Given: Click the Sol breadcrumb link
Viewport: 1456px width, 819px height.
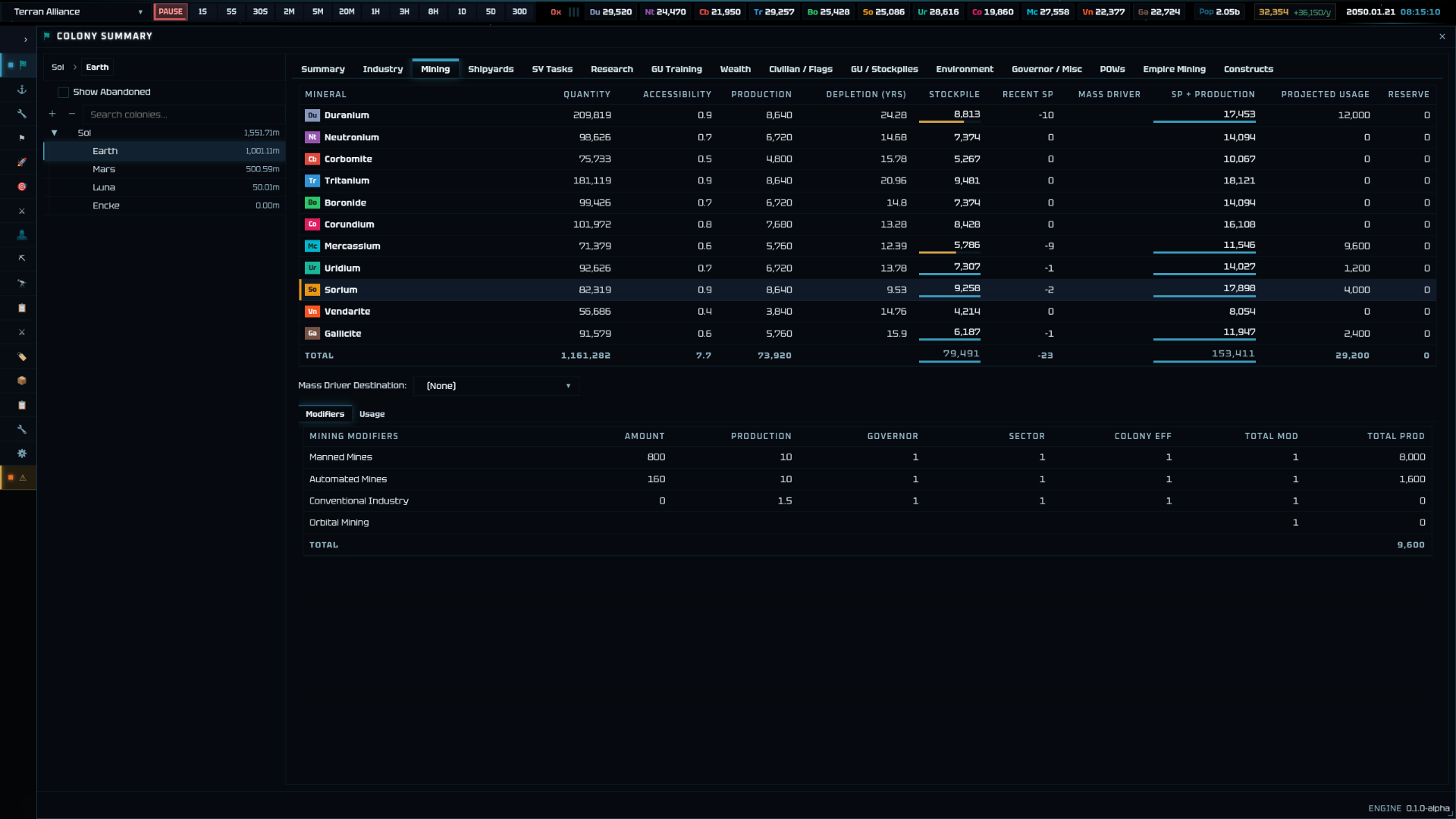Looking at the screenshot, I should (x=58, y=67).
